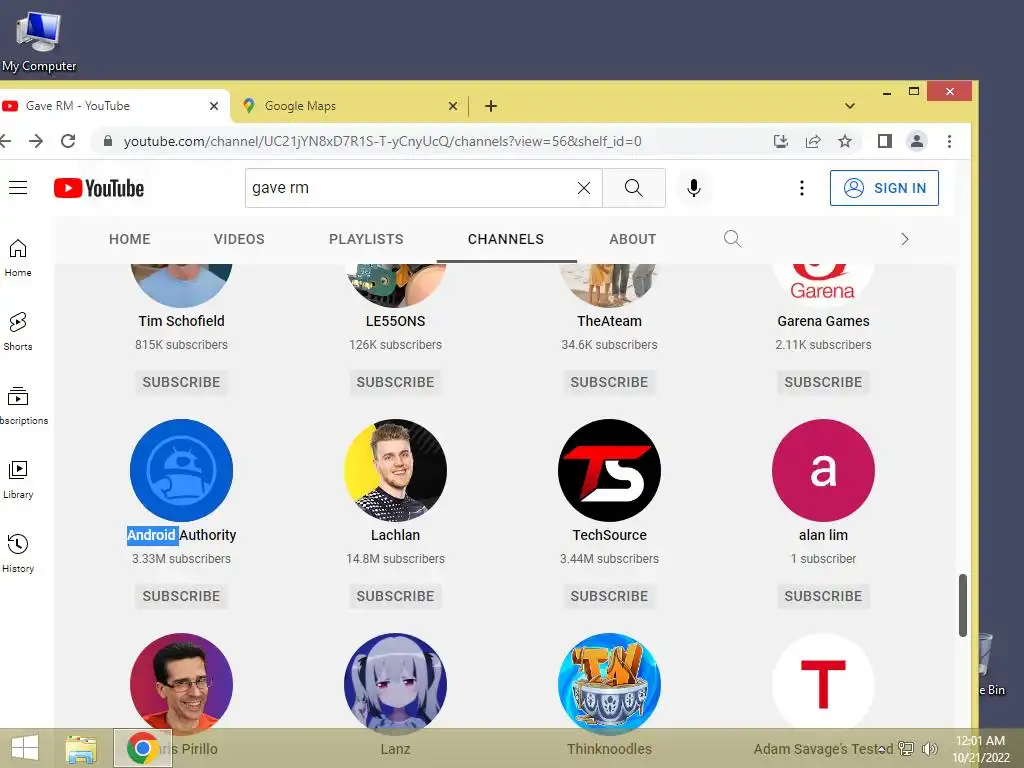
Task: Select the CHANNELS tab
Action: point(505,239)
